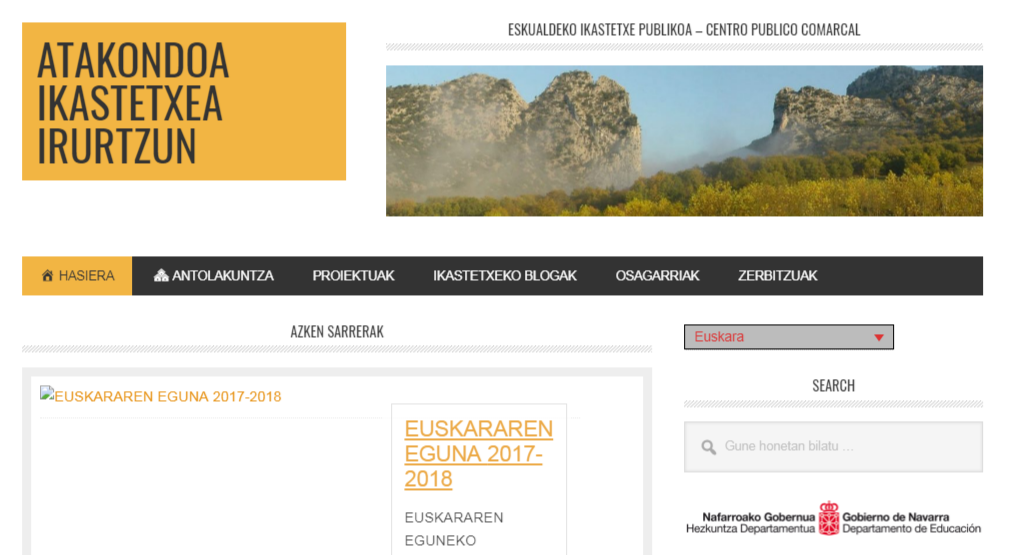
Task: Focus the 'Gune honetan bilatu' search field
Action: click(x=833, y=447)
